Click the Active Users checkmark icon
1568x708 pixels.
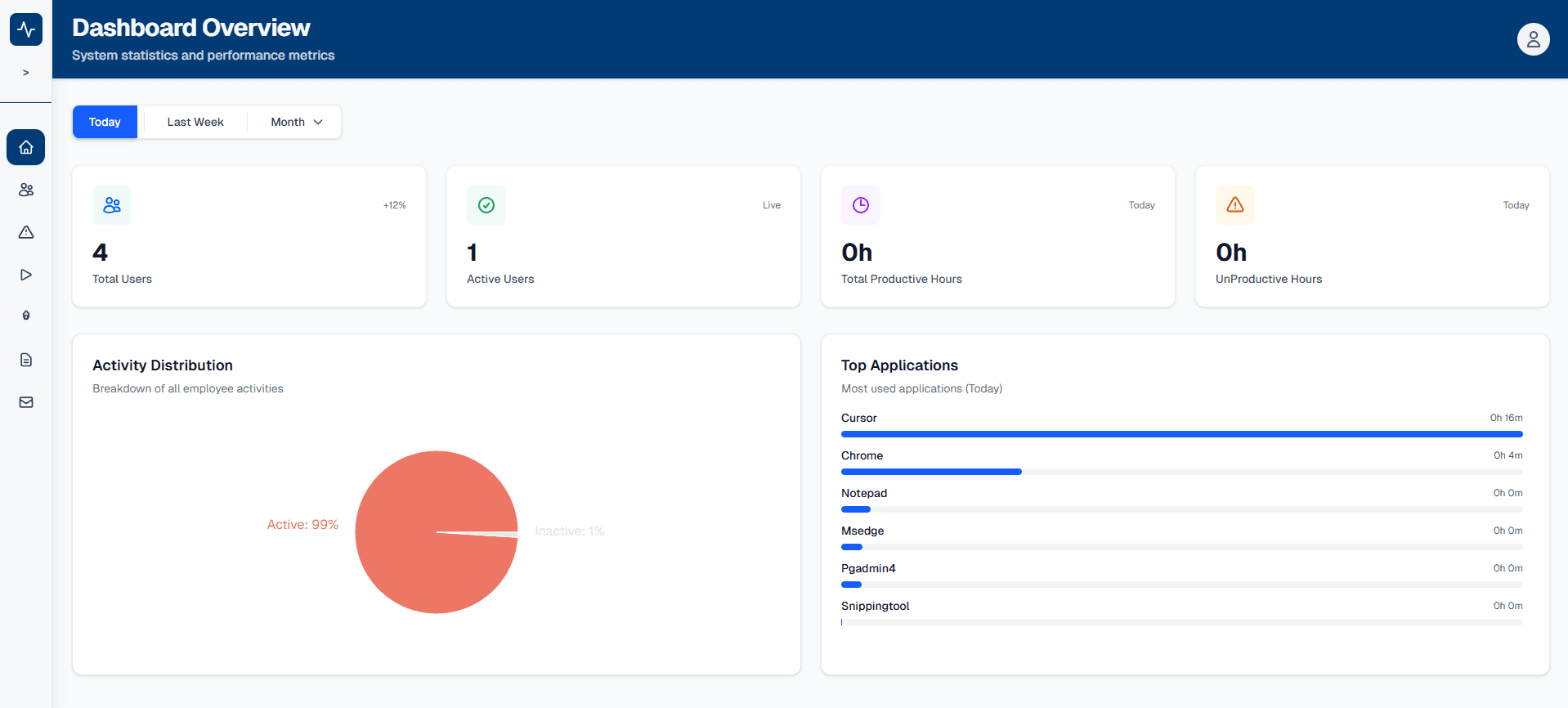pos(486,205)
